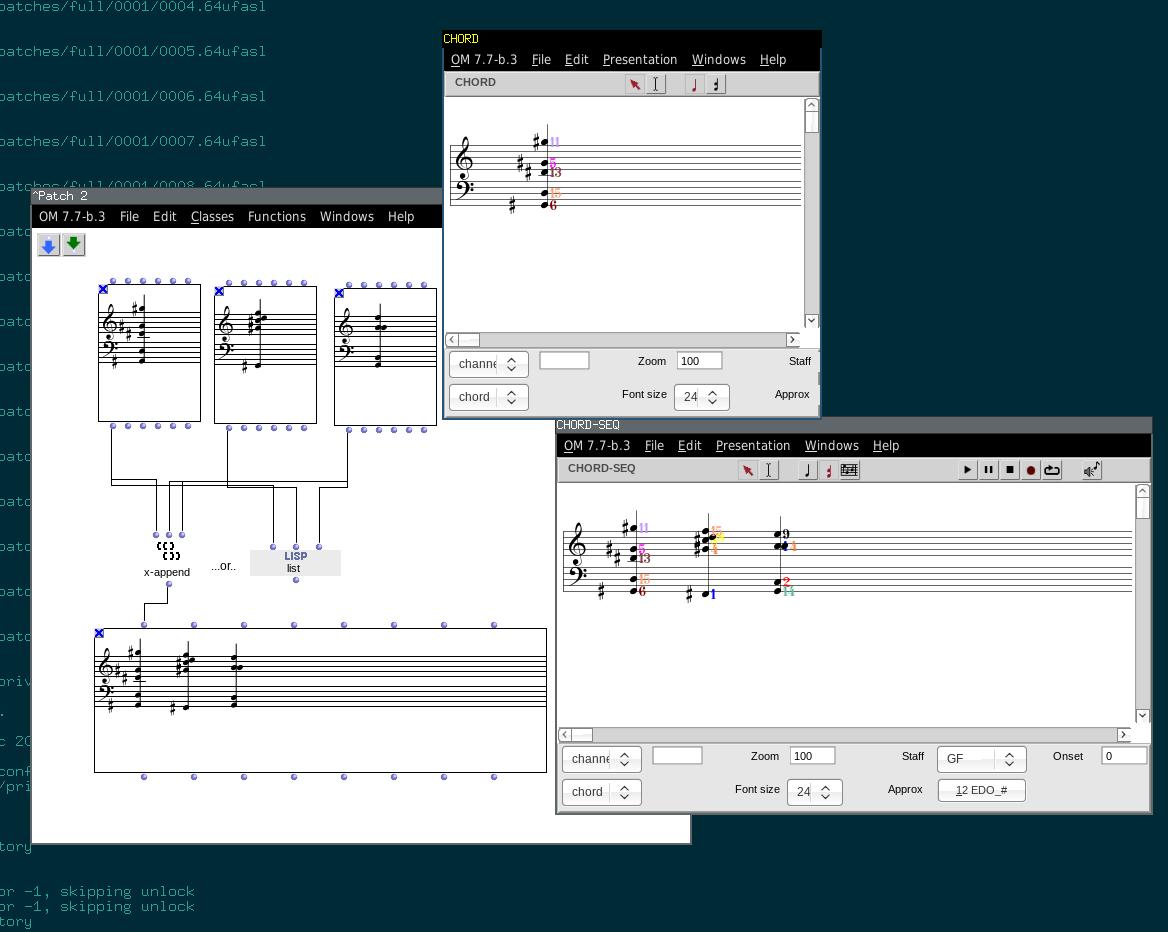The image size is (1168, 932).
Task: Select the red note mode in CHORD toolbar
Action: click(x=695, y=85)
